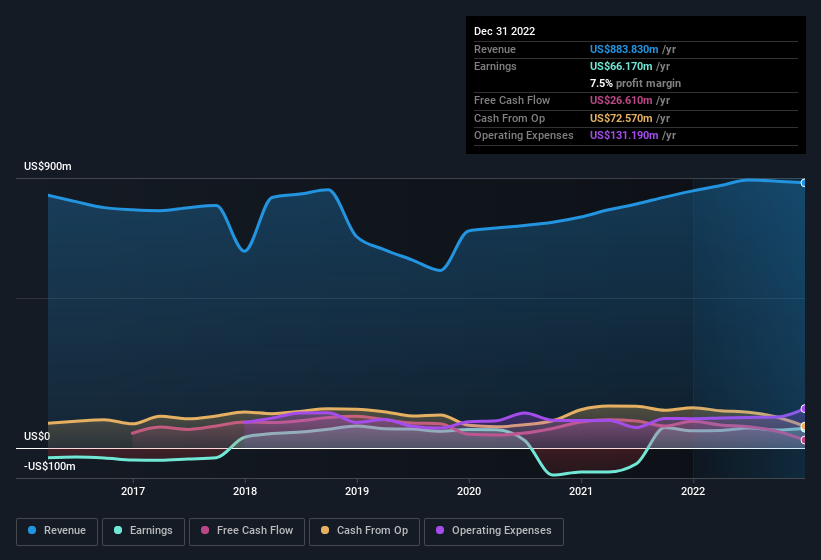This screenshot has width=821, height=560.
Task: Toggle the Cash From Op legend button
Action: tap(364, 531)
